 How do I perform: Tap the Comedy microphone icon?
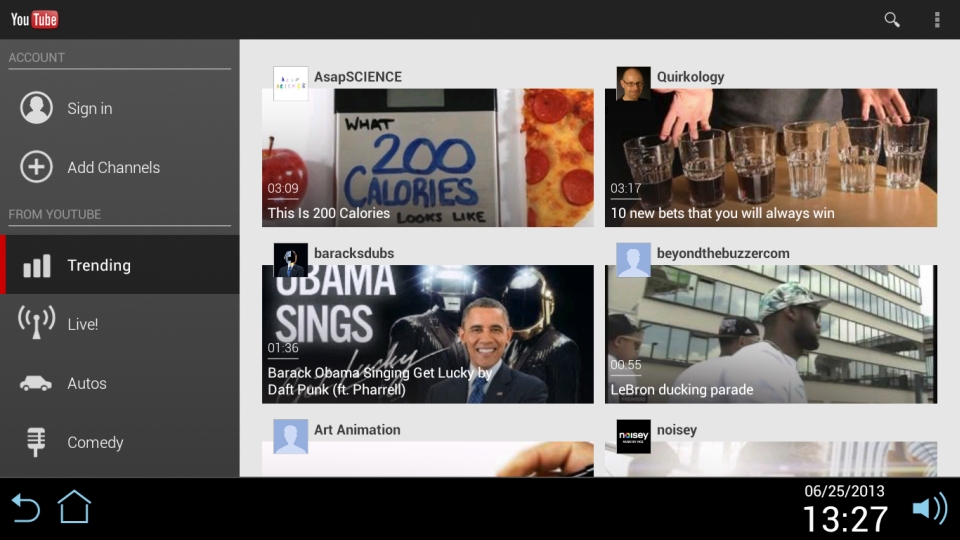click(x=36, y=441)
